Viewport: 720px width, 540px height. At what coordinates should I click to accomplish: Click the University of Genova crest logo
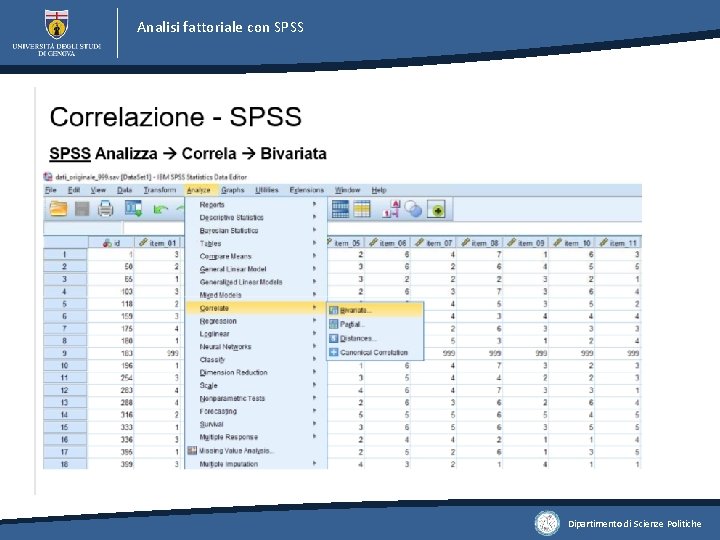56,24
